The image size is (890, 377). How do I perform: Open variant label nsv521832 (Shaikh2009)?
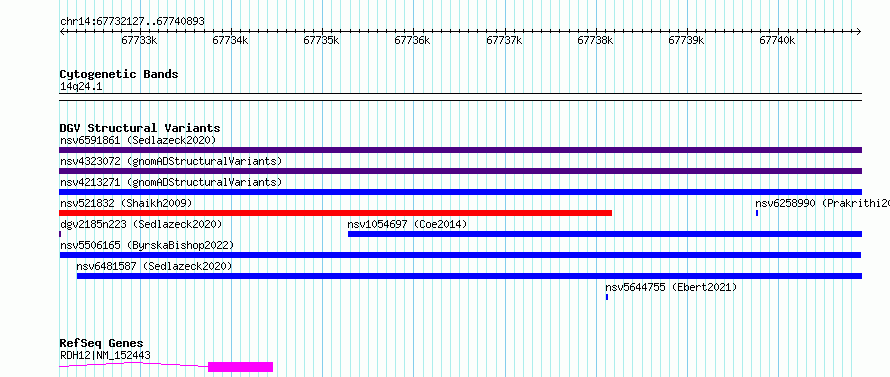coord(126,203)
